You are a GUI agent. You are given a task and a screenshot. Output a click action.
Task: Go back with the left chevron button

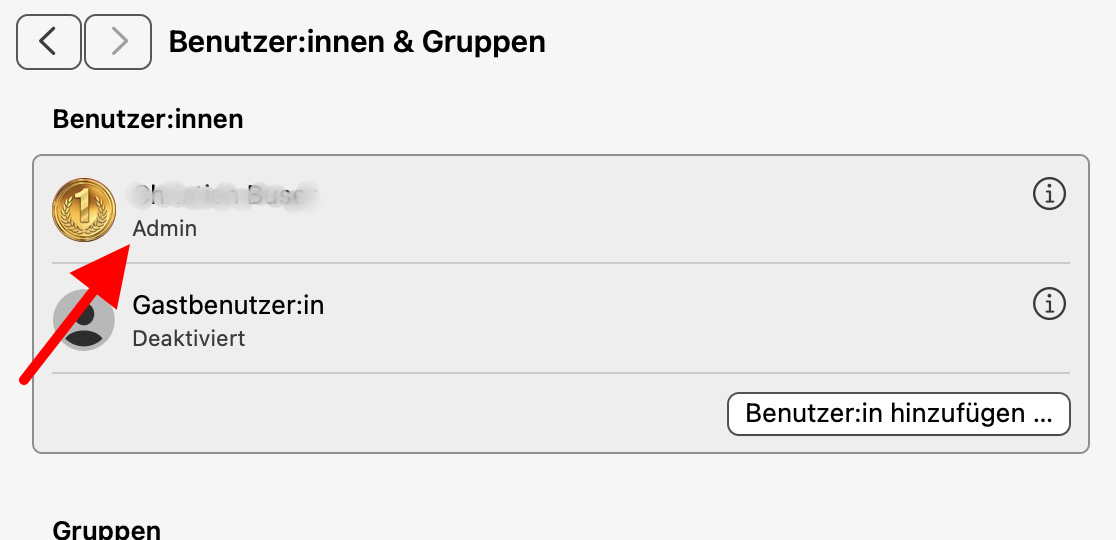[x=49, y=41]
